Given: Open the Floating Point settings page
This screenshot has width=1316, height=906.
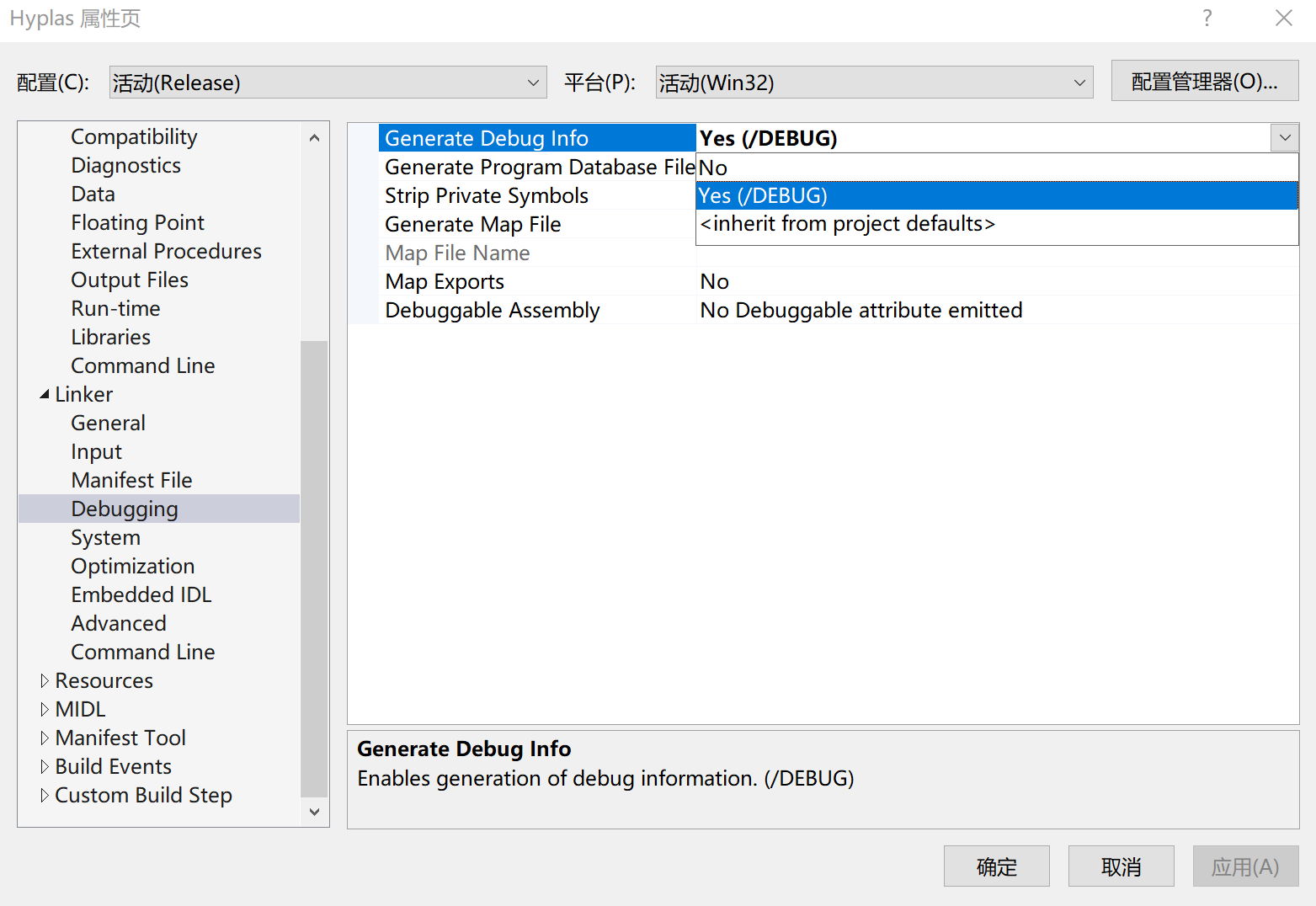Looking at the screenshot, I should click(137, 222).
